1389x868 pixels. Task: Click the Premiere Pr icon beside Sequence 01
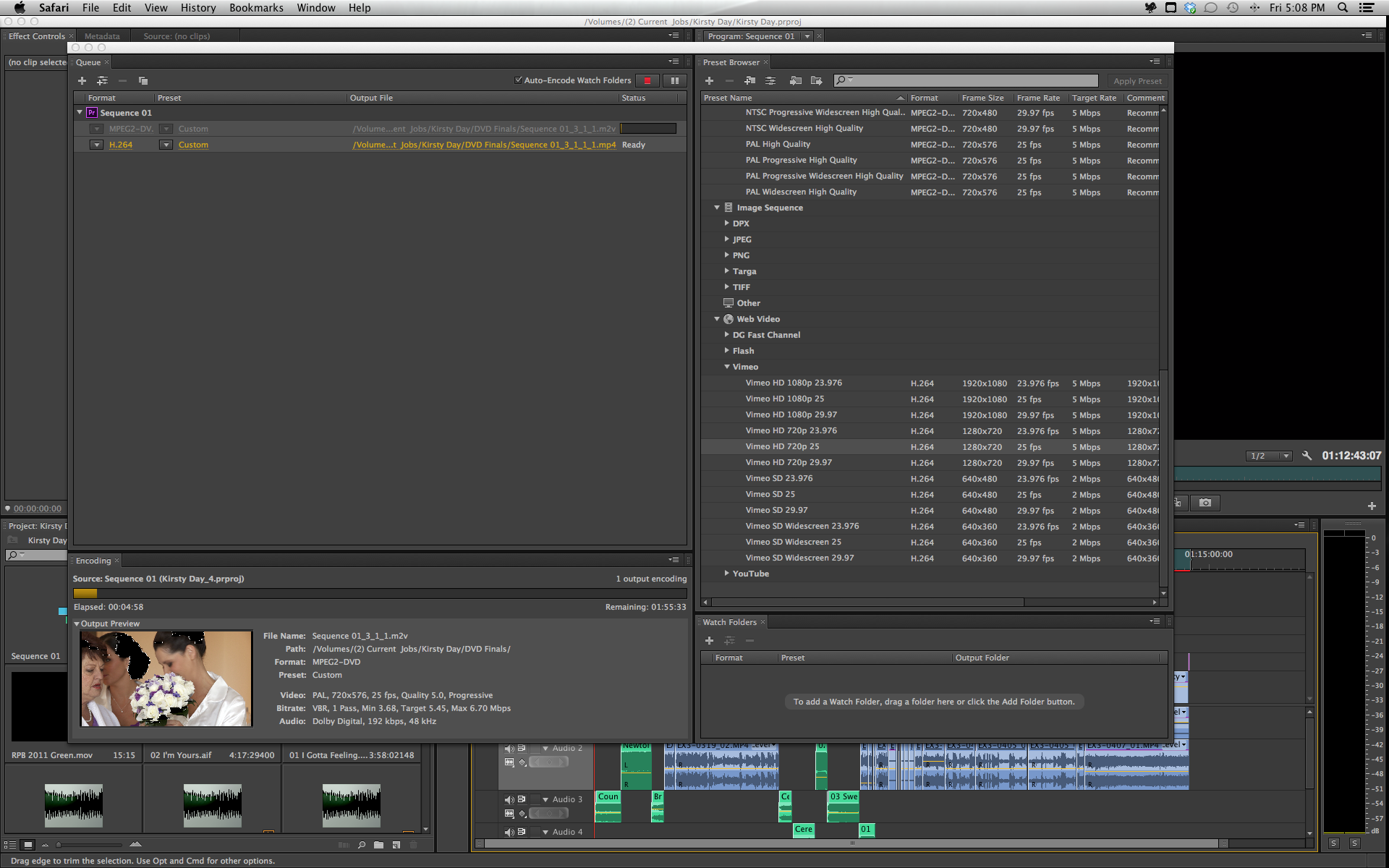(92, 113)
